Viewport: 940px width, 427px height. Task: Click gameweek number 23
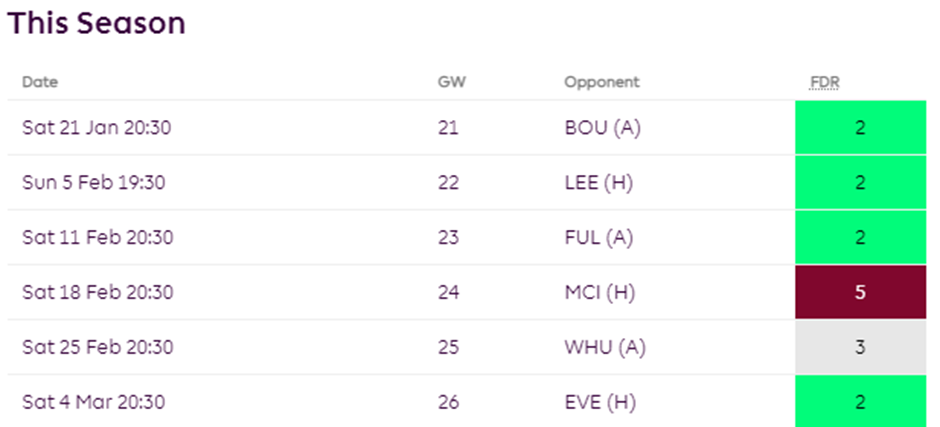(x=448, y=237)
